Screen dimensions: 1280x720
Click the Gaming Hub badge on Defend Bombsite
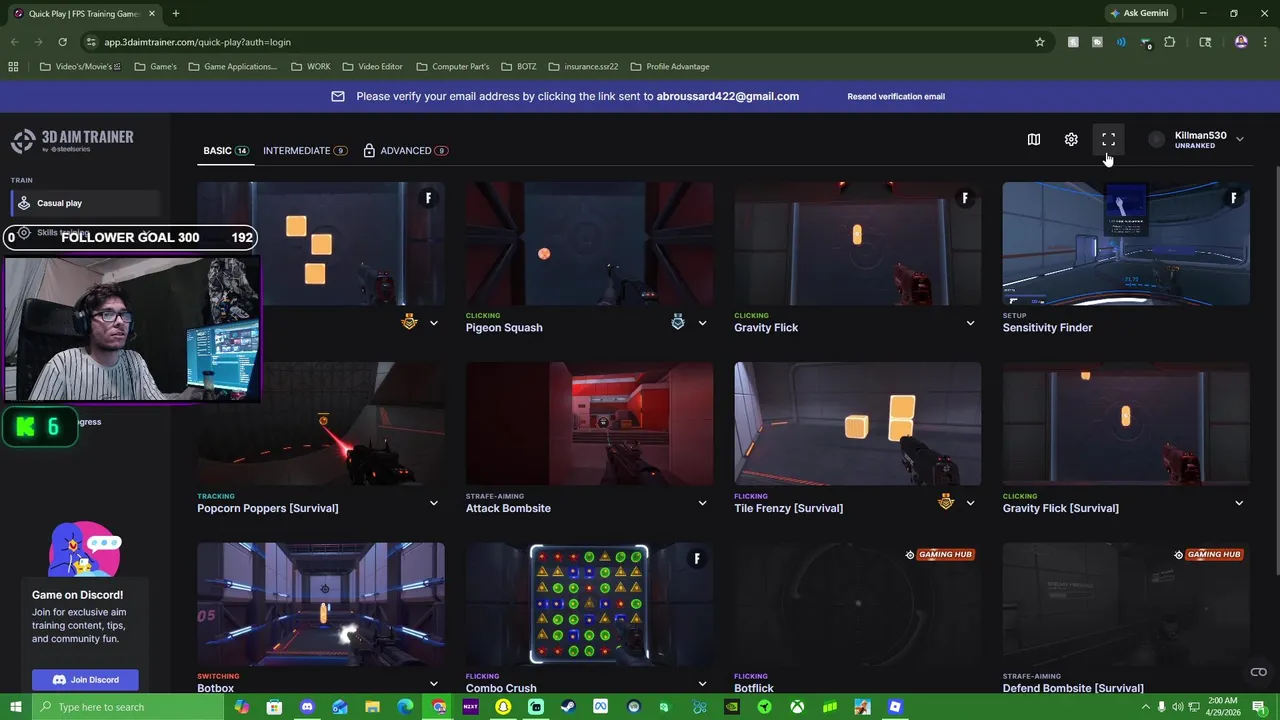(1208, 554)
